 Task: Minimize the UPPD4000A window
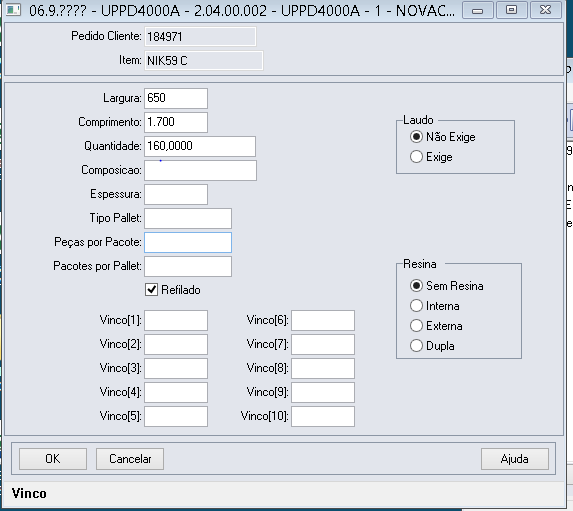[477, 10]
